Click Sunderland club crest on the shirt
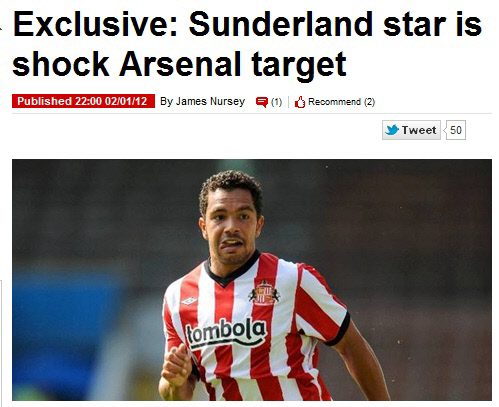Image resolution: width=499 pixels, height=407 pixels. (x=264, y=293)
